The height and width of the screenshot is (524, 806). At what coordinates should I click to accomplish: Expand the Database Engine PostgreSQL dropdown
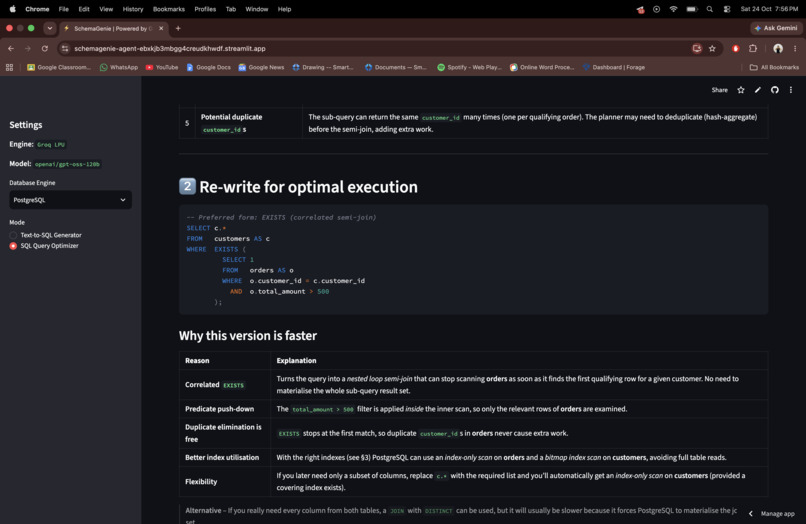pos(70,200)
